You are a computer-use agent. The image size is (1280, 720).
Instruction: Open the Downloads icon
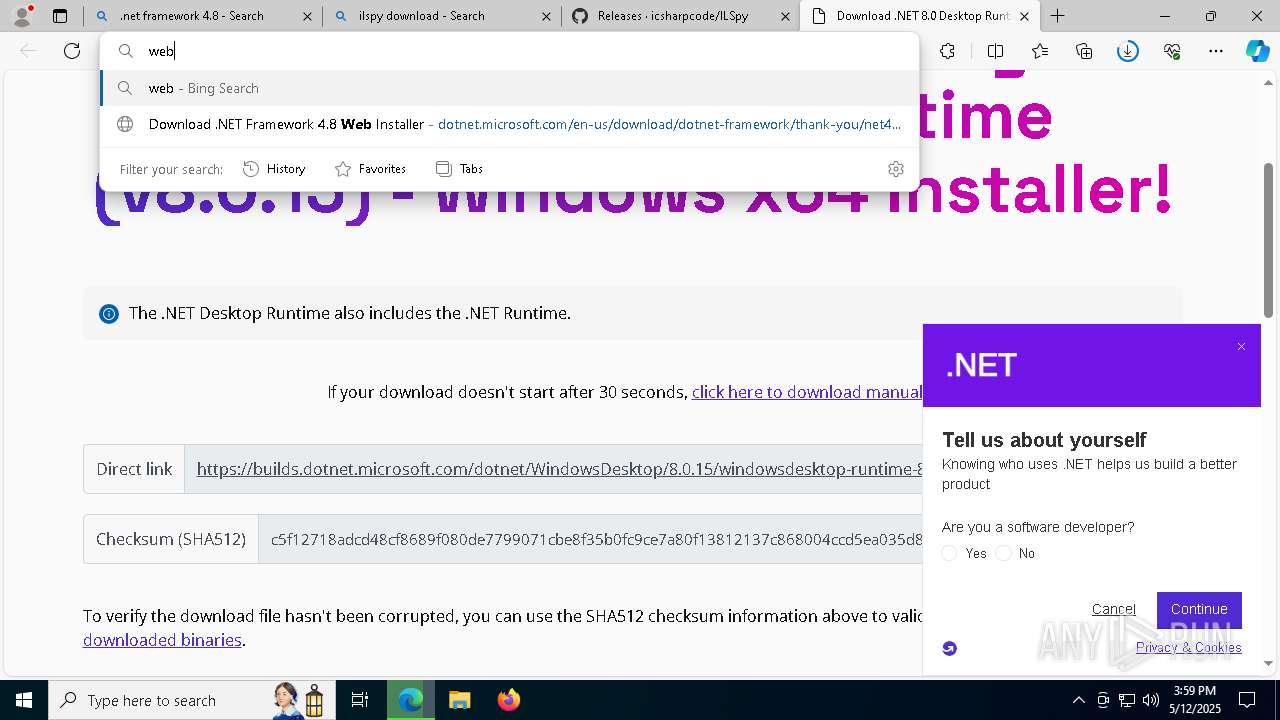coord(1128,51)
